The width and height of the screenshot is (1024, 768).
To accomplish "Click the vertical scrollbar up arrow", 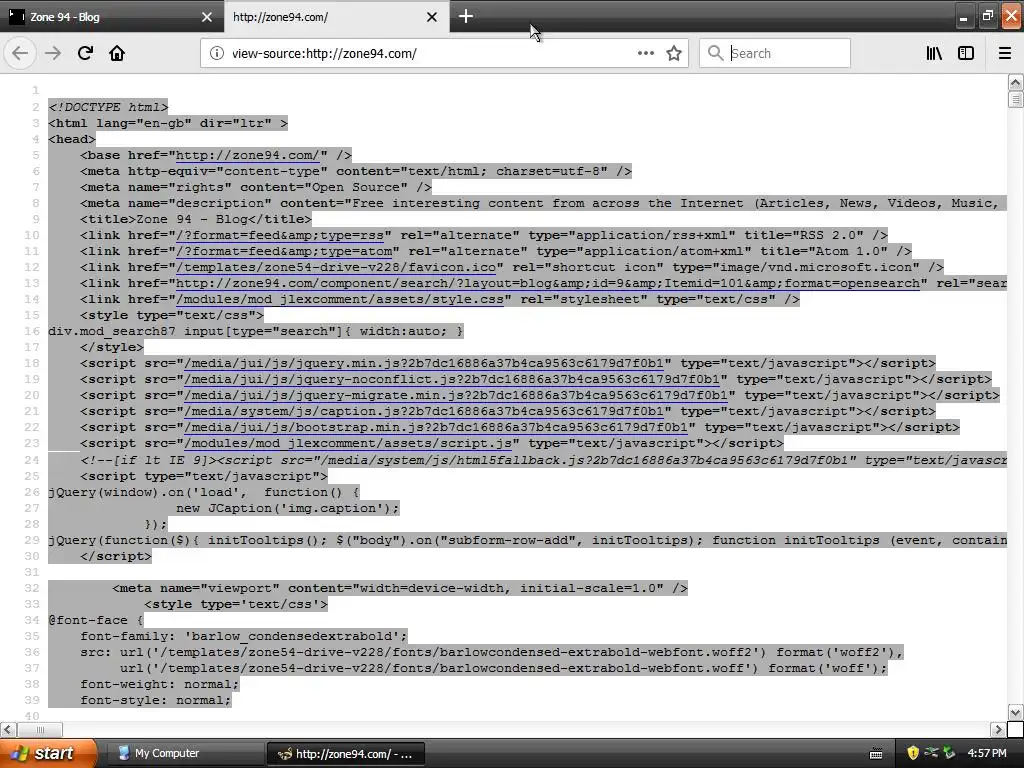I will coord(1015,82).
